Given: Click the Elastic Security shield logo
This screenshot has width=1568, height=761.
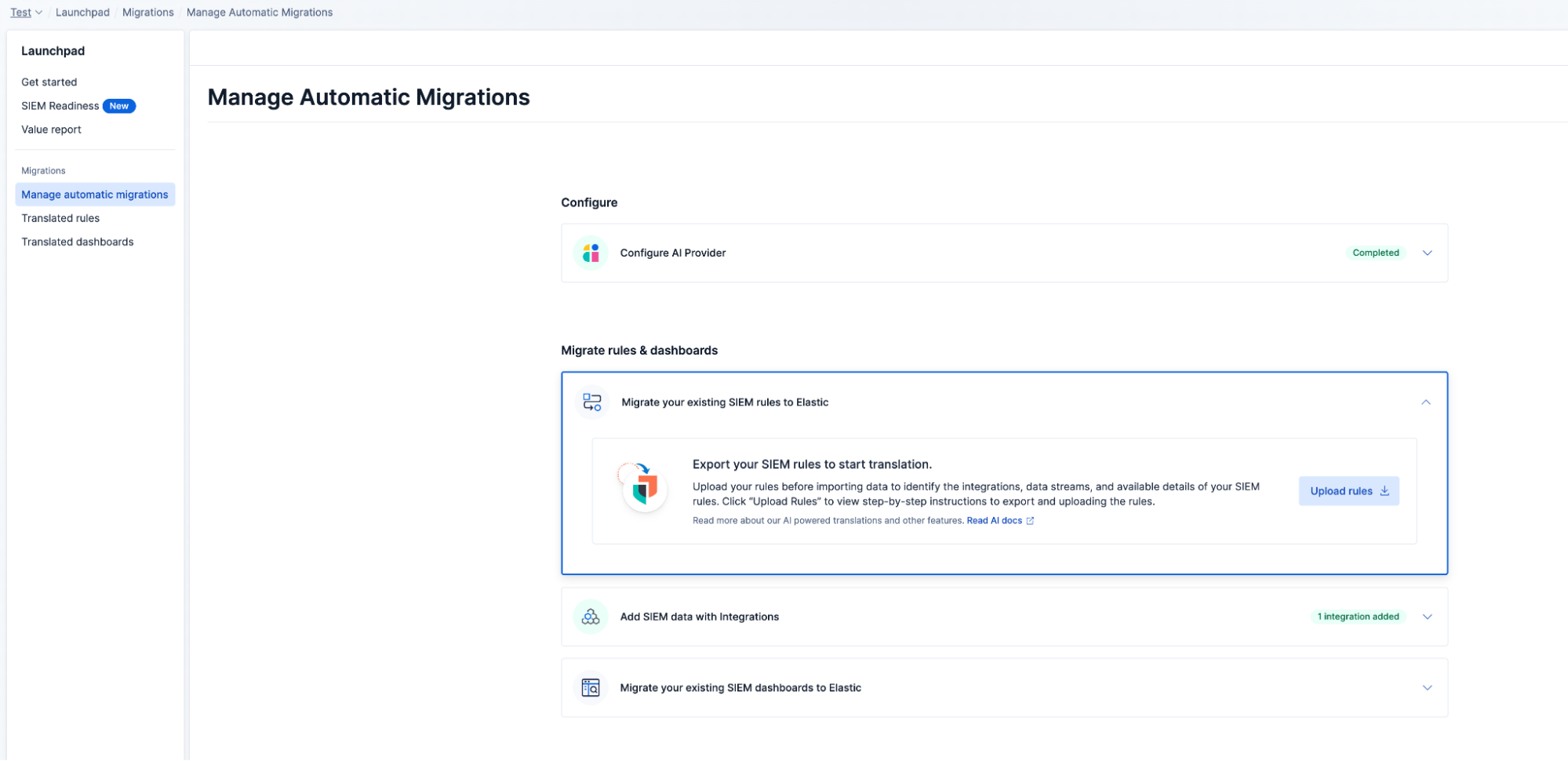Looking at the screenshot, I should (x=644, y=487).
